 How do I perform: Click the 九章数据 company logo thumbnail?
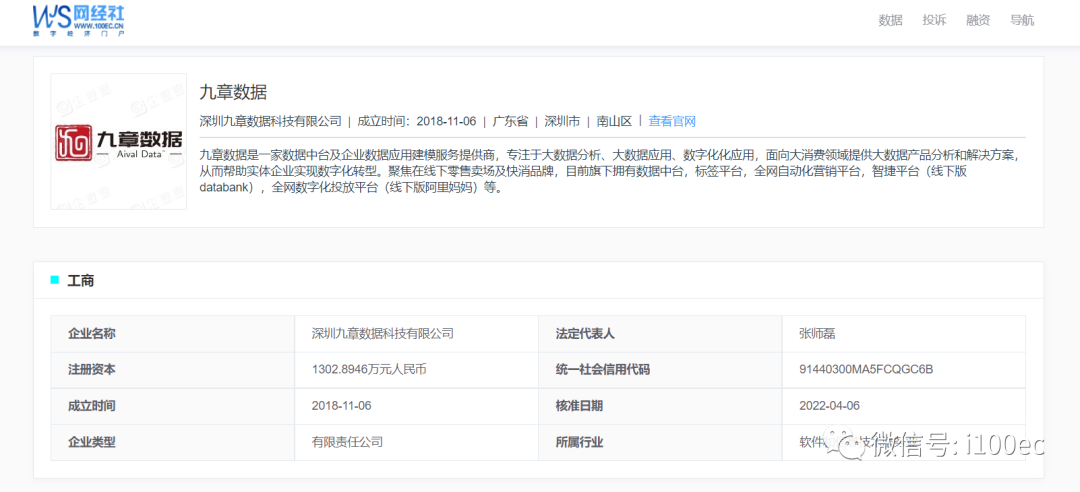click(x=118, y=141)
